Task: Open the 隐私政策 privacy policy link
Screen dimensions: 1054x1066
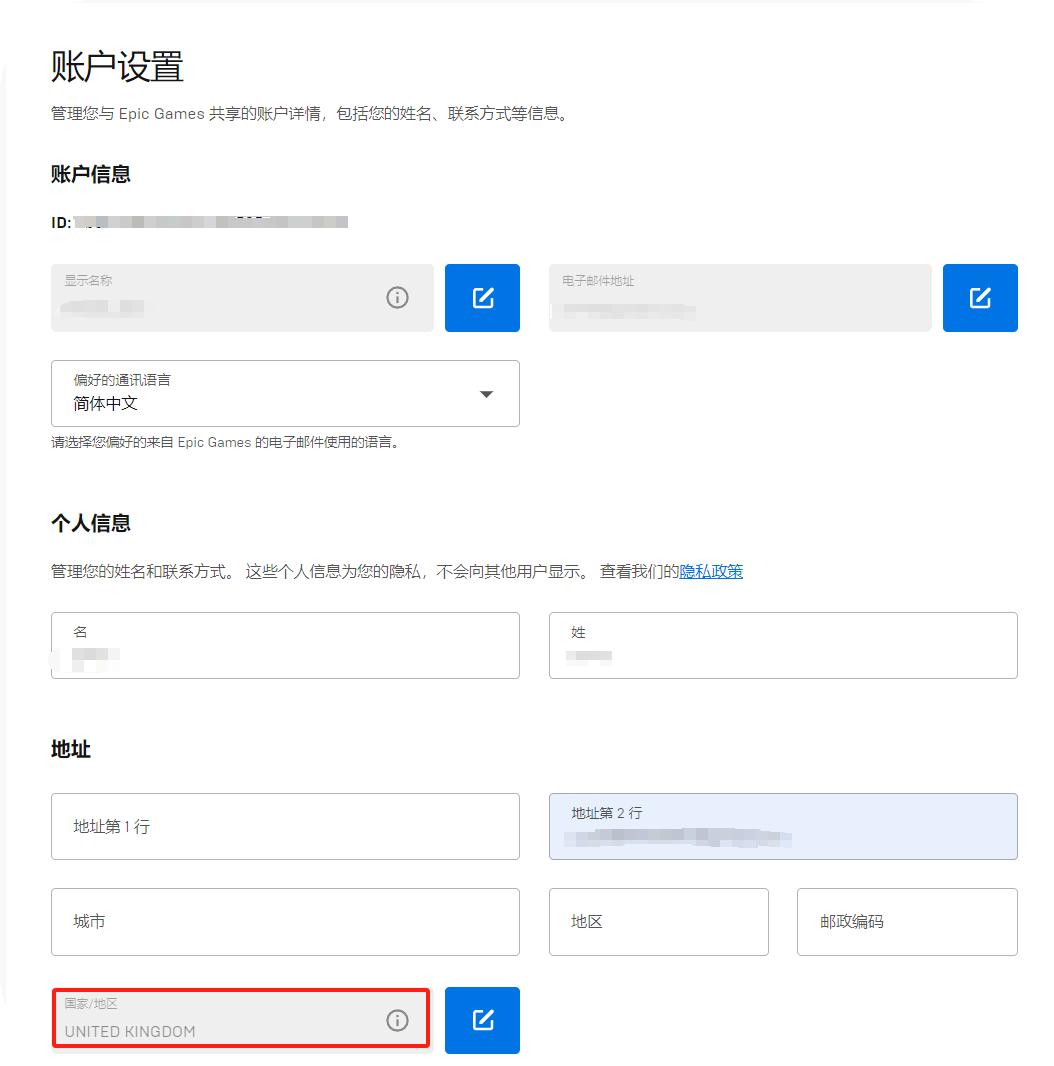Action: click(711, 572)
